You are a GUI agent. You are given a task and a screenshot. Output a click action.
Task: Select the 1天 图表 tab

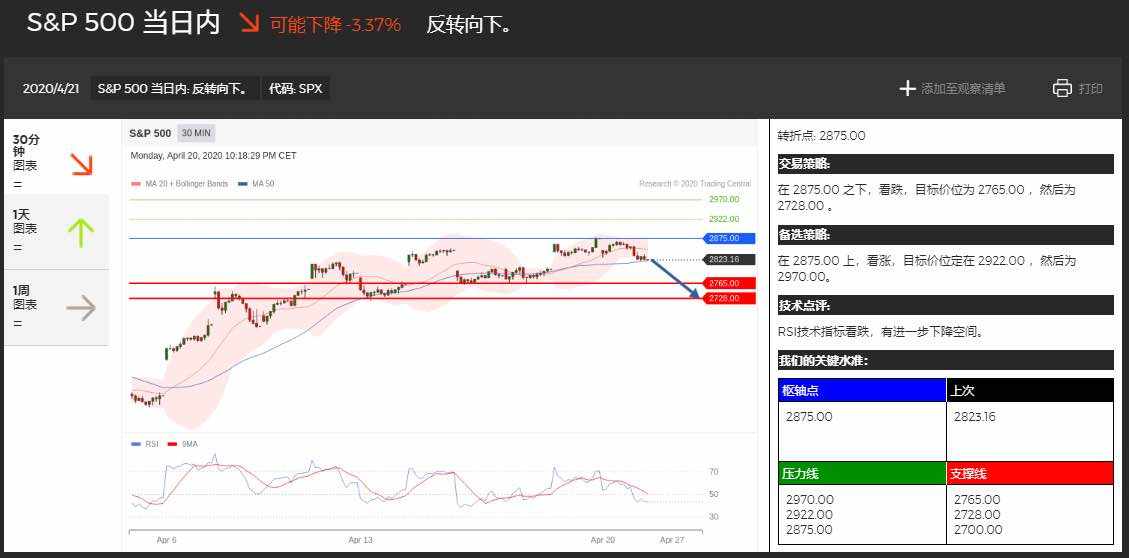(56, 232)
